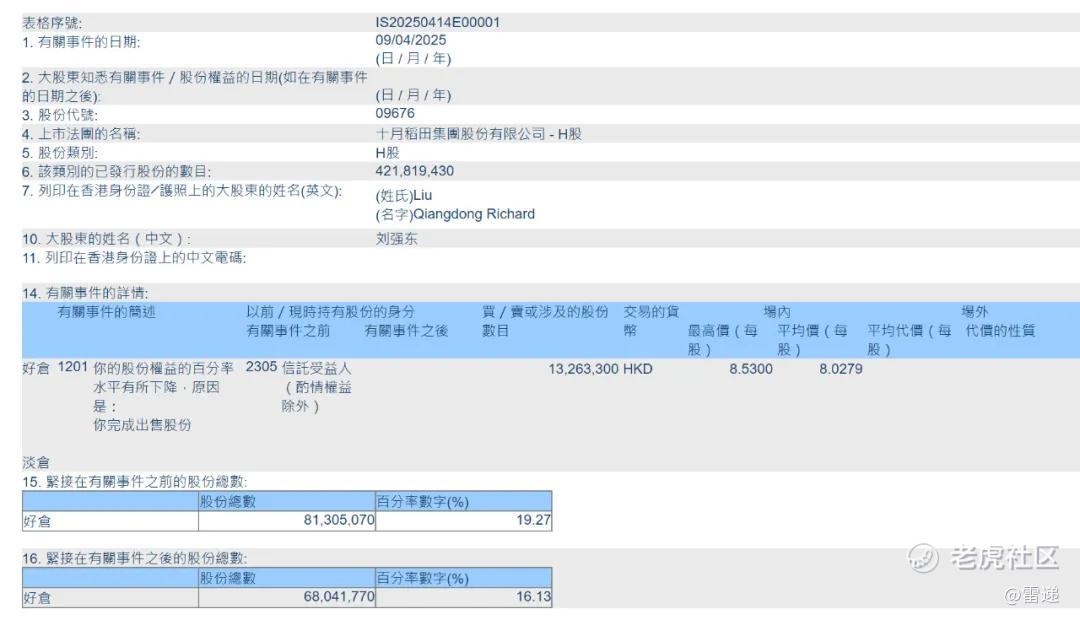Select issued shares figure 421,819,430

click(x=415, y=171)
